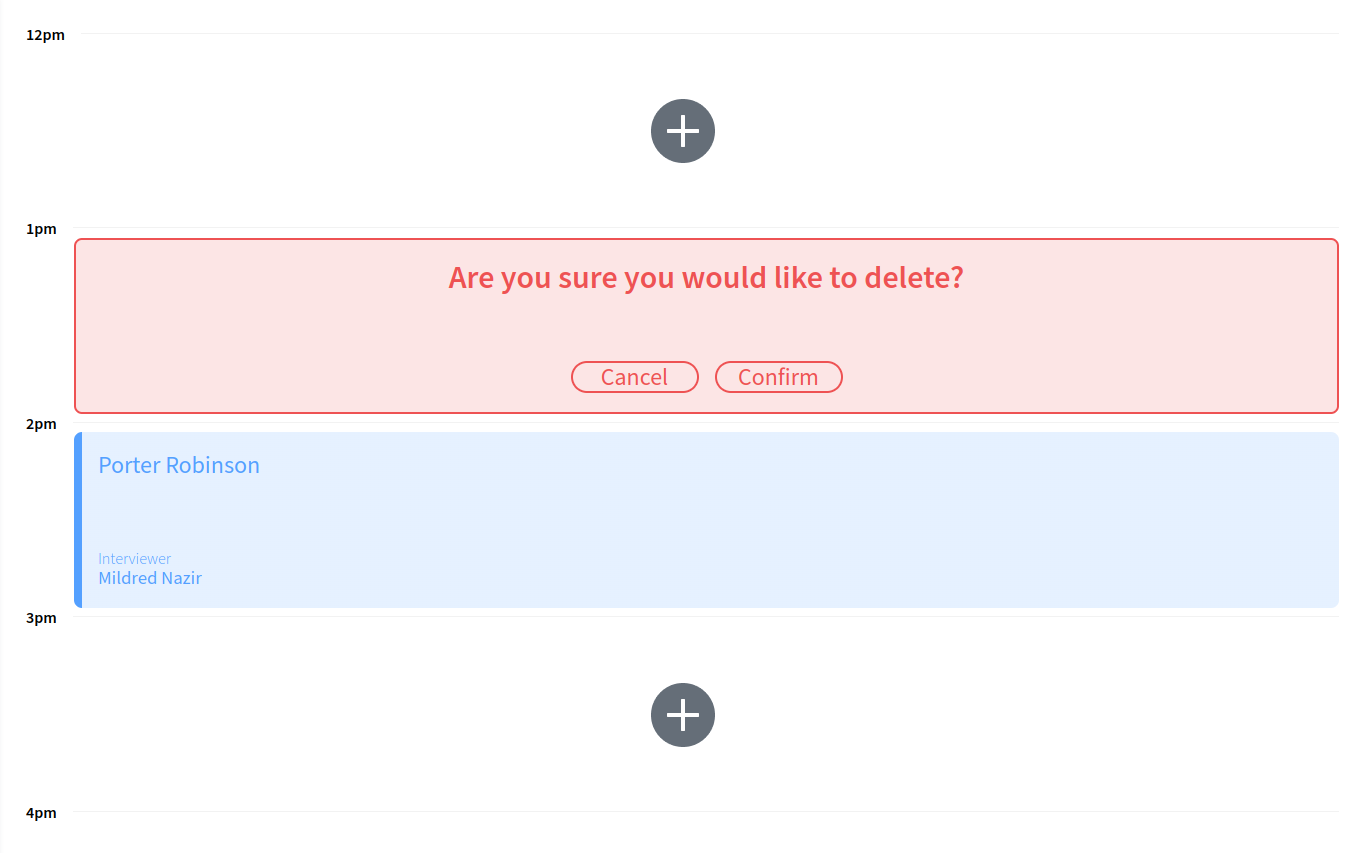Click the 2pm marker on the timeline
This screenshot has height=853, width=1355.
click(41, 424)
